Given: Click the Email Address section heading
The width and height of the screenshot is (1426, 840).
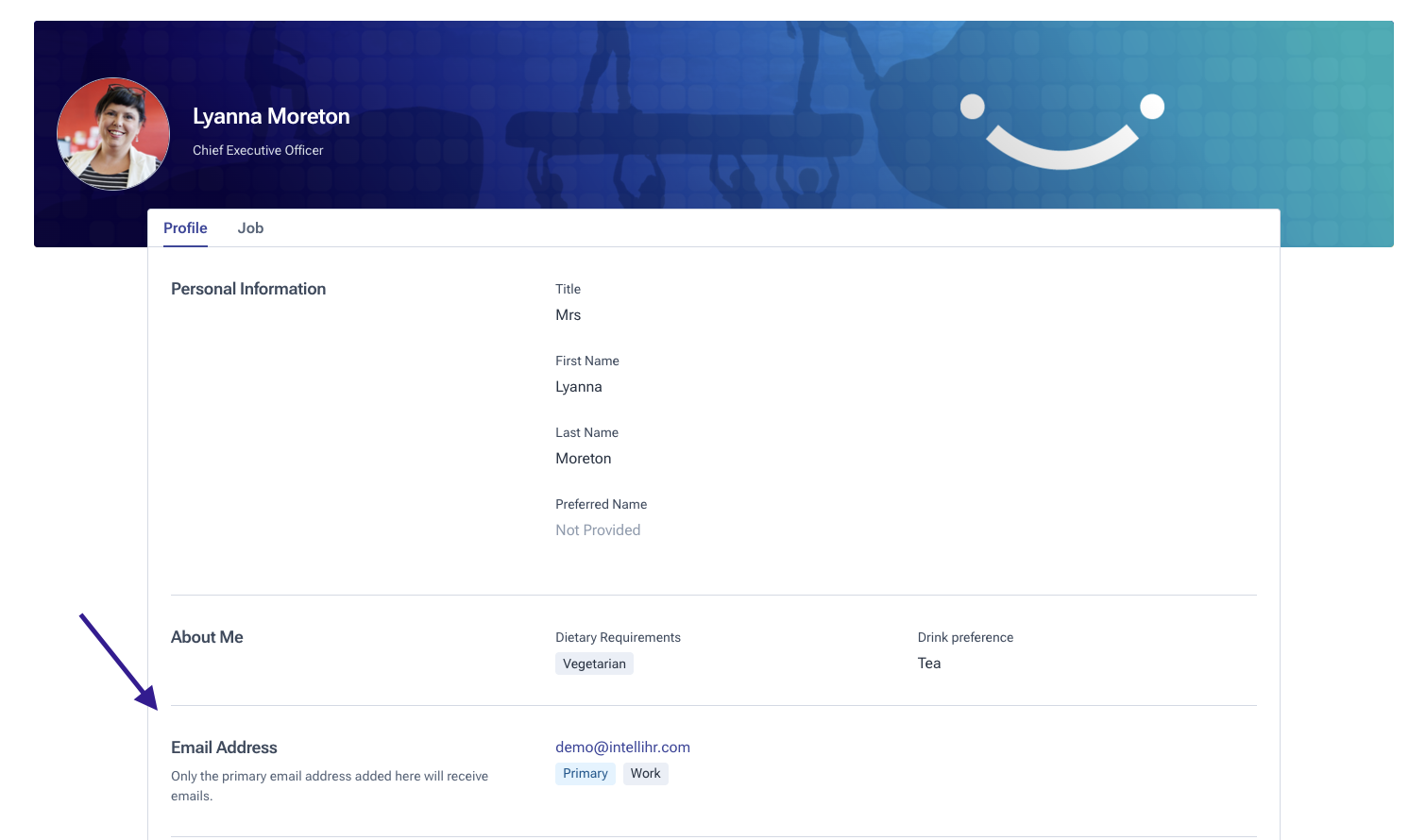Looking at the screenshot, I should point(224,748).
